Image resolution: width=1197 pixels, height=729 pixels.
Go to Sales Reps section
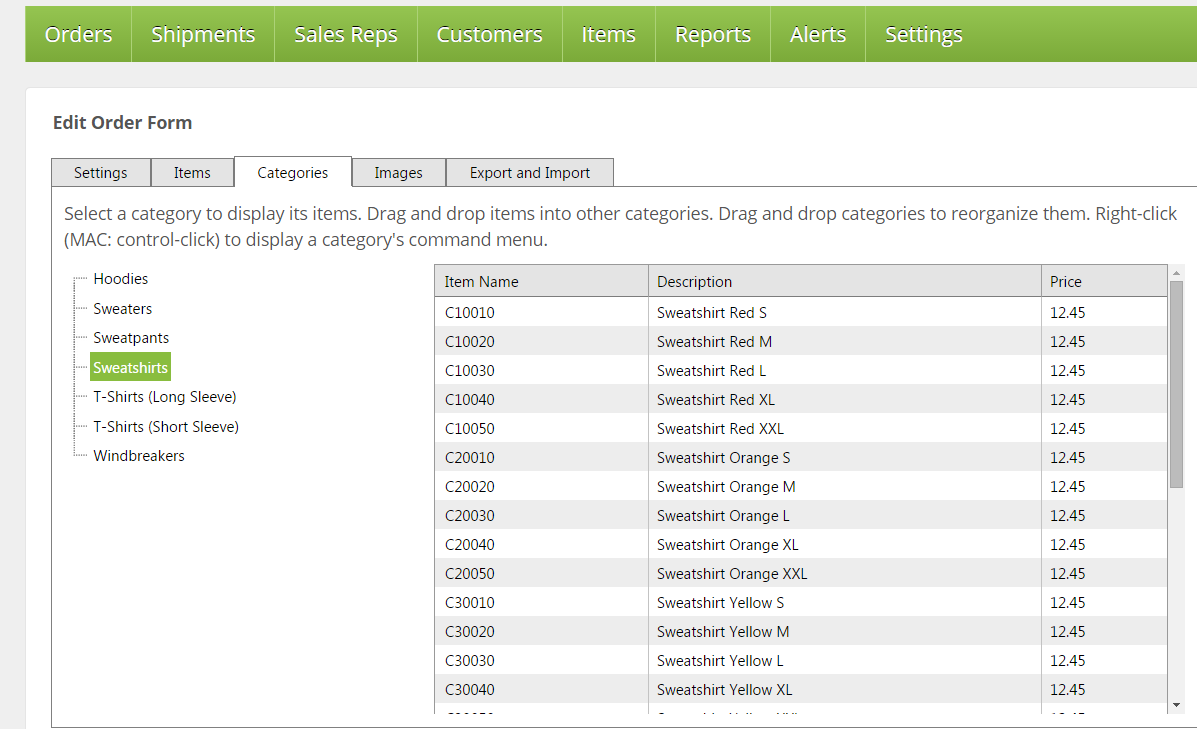(x=345, y=35)
